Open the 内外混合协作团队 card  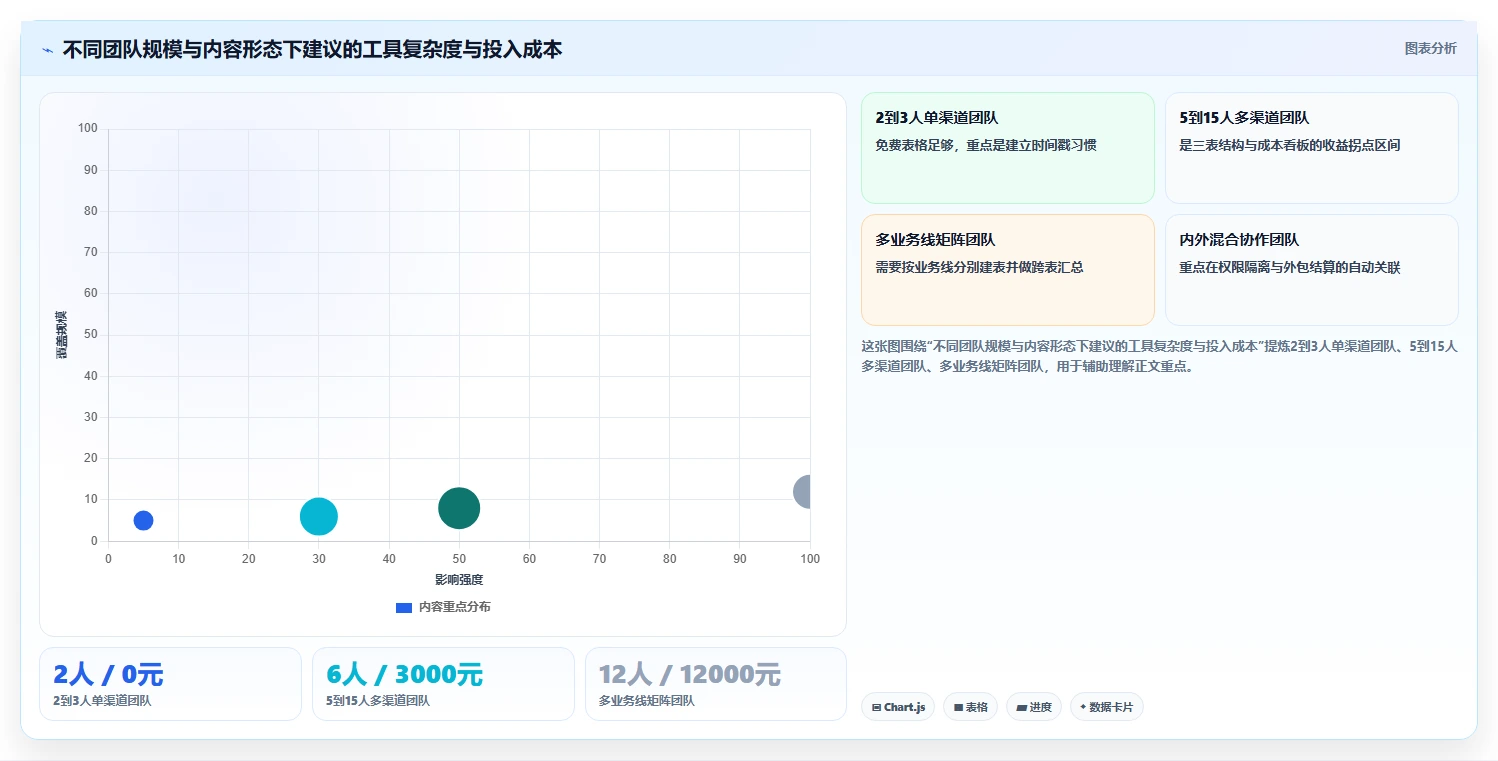pos(1311,270)
